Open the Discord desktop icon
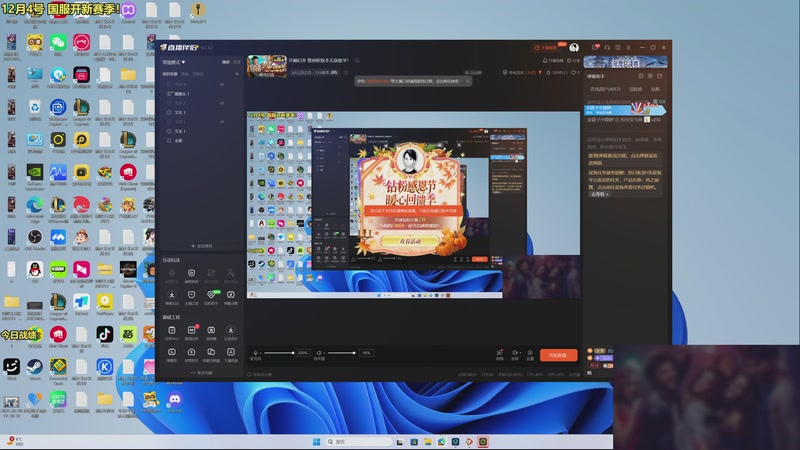The width and height of the screenshot is (800, 450). pyautogui.click(x=174, y=401)
